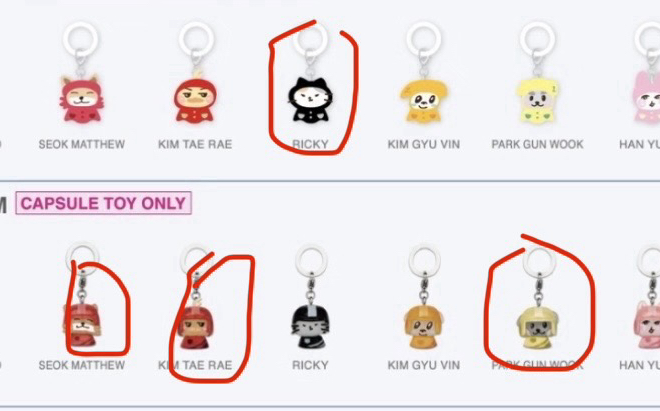This screenshot has width=660, height=411.
Task: Click the SEOK MATTHEW label in top row
Action: [x=82, y=144]
